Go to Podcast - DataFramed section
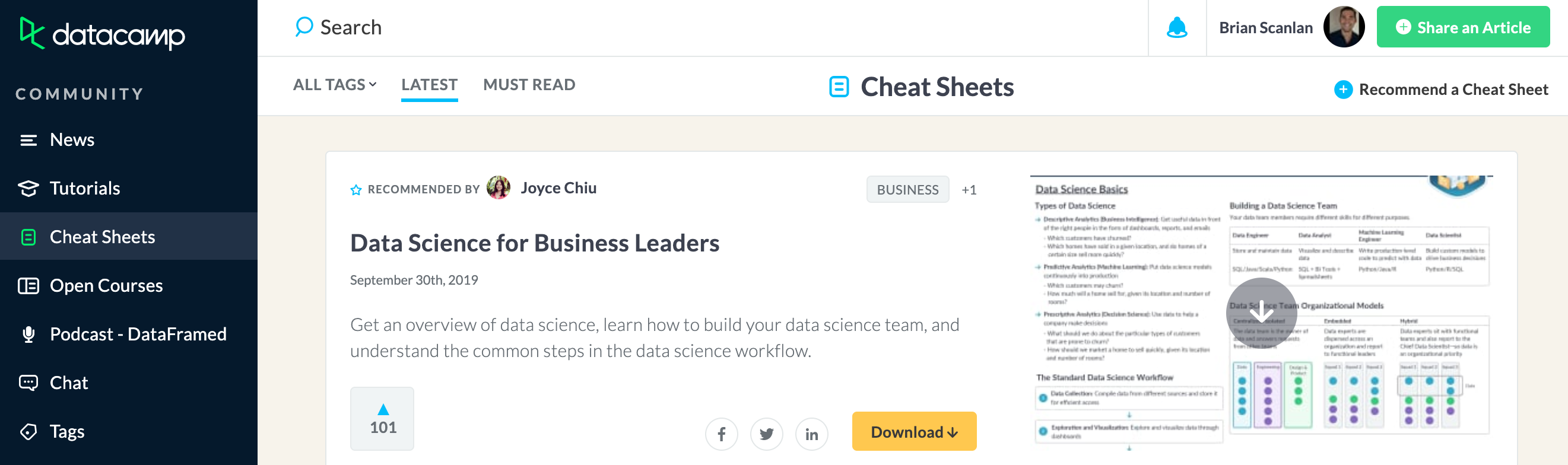This screenshot has width=1568, height=465. coord(138,334)
